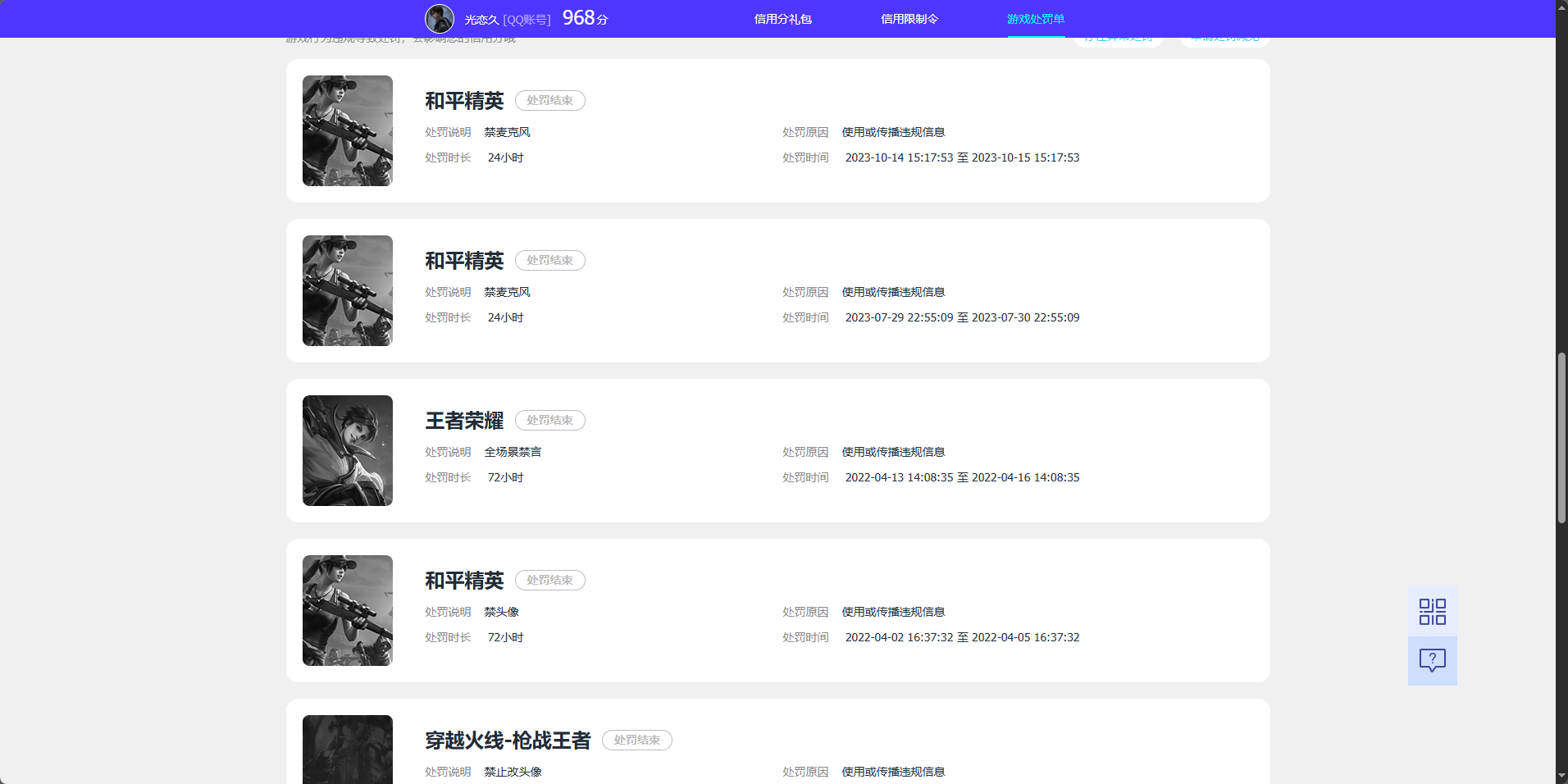Click the scrollbar down arrow
1568x784 pixels.
tap(1561, 777)
